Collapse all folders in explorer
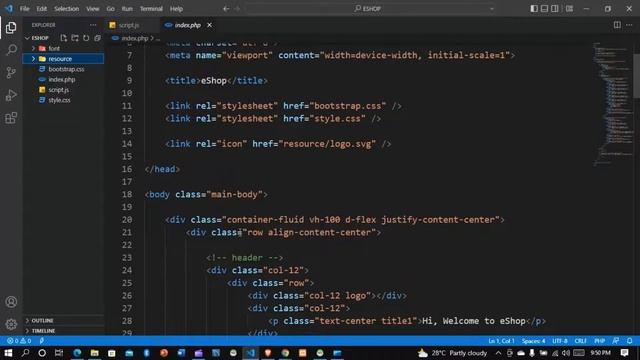Screen dimensions: 640x360 tap(97, 38)
